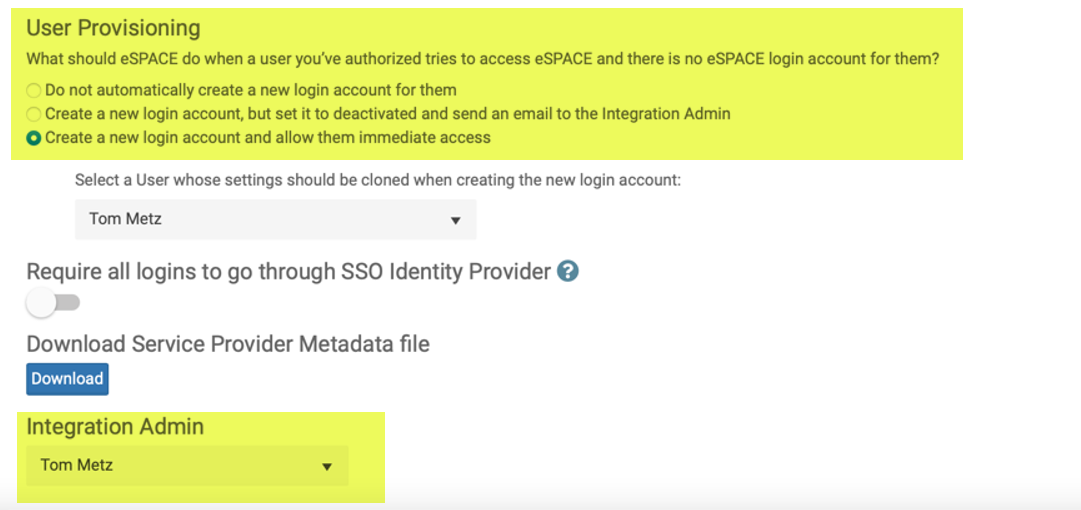The height and width of the screenshot is (510, 1081).
Task: Click the "Require all logins" SSO label
Action: coord(288,271)
